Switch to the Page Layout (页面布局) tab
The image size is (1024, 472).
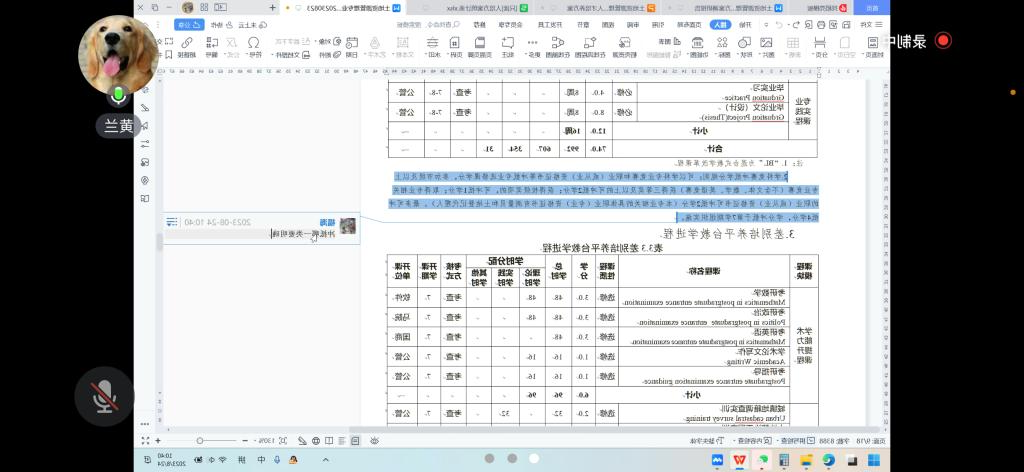688,24
